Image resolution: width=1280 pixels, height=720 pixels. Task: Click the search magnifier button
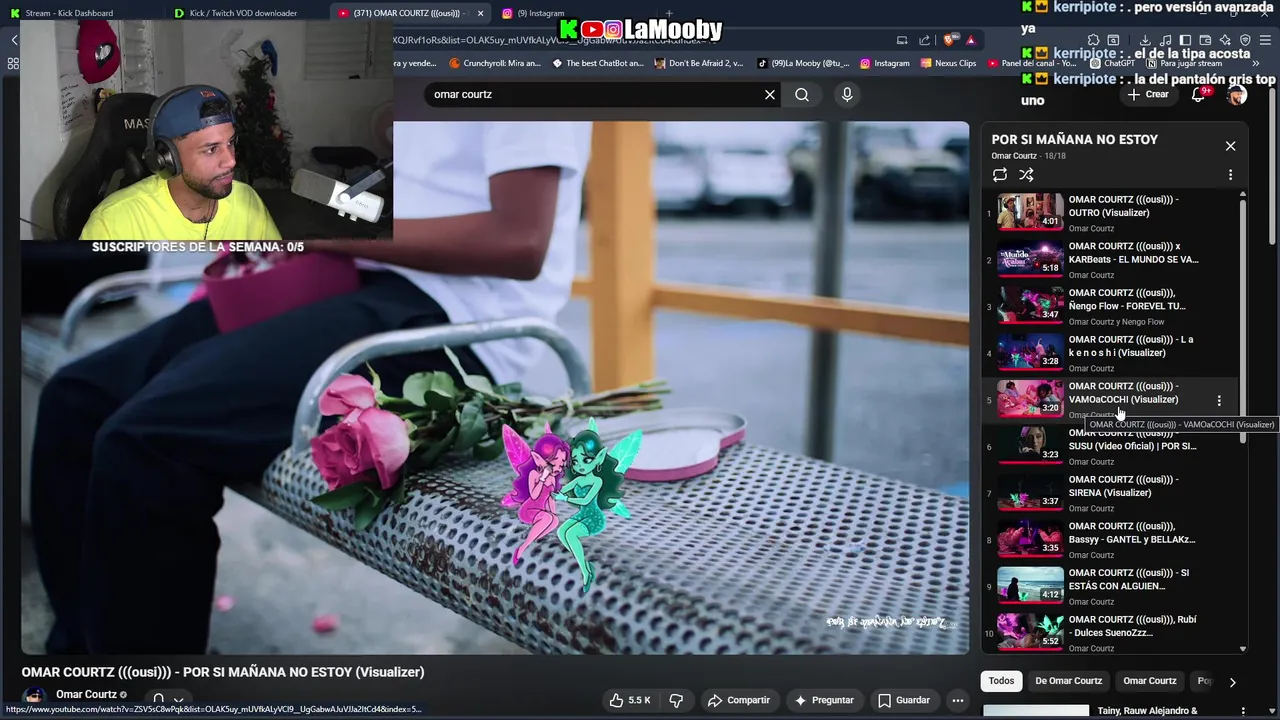(x=802, y=94)
